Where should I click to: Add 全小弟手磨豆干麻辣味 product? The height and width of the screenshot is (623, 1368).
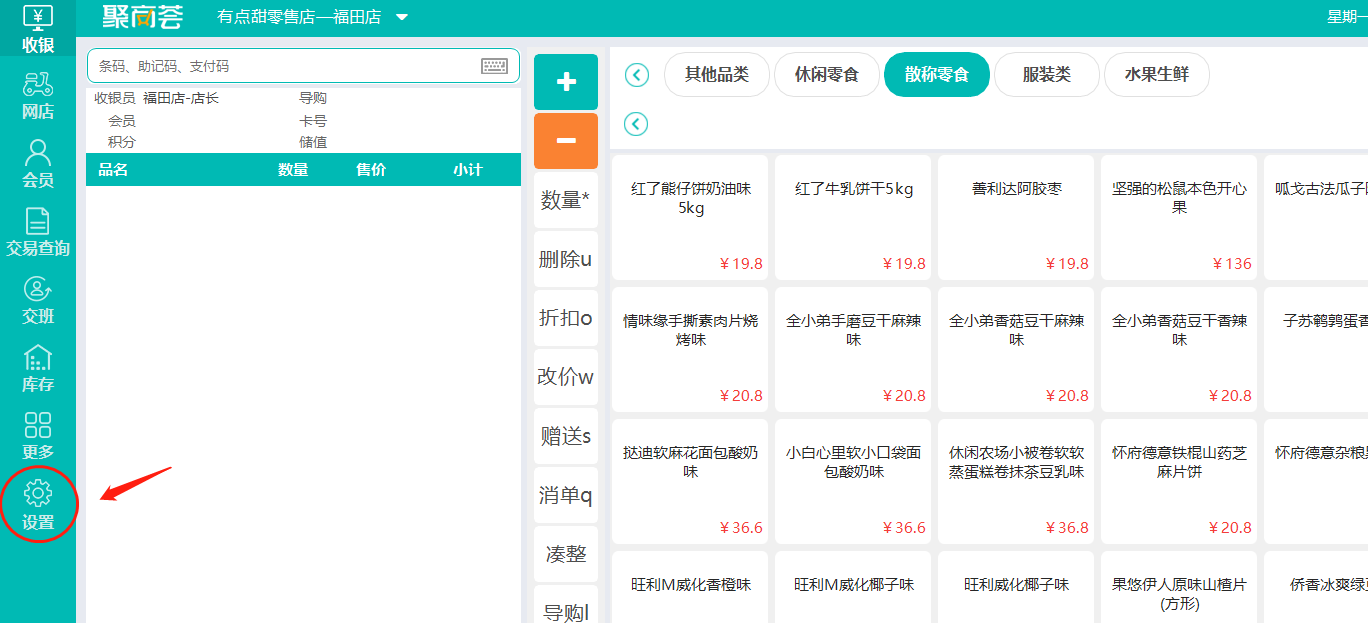pos(853,349)
